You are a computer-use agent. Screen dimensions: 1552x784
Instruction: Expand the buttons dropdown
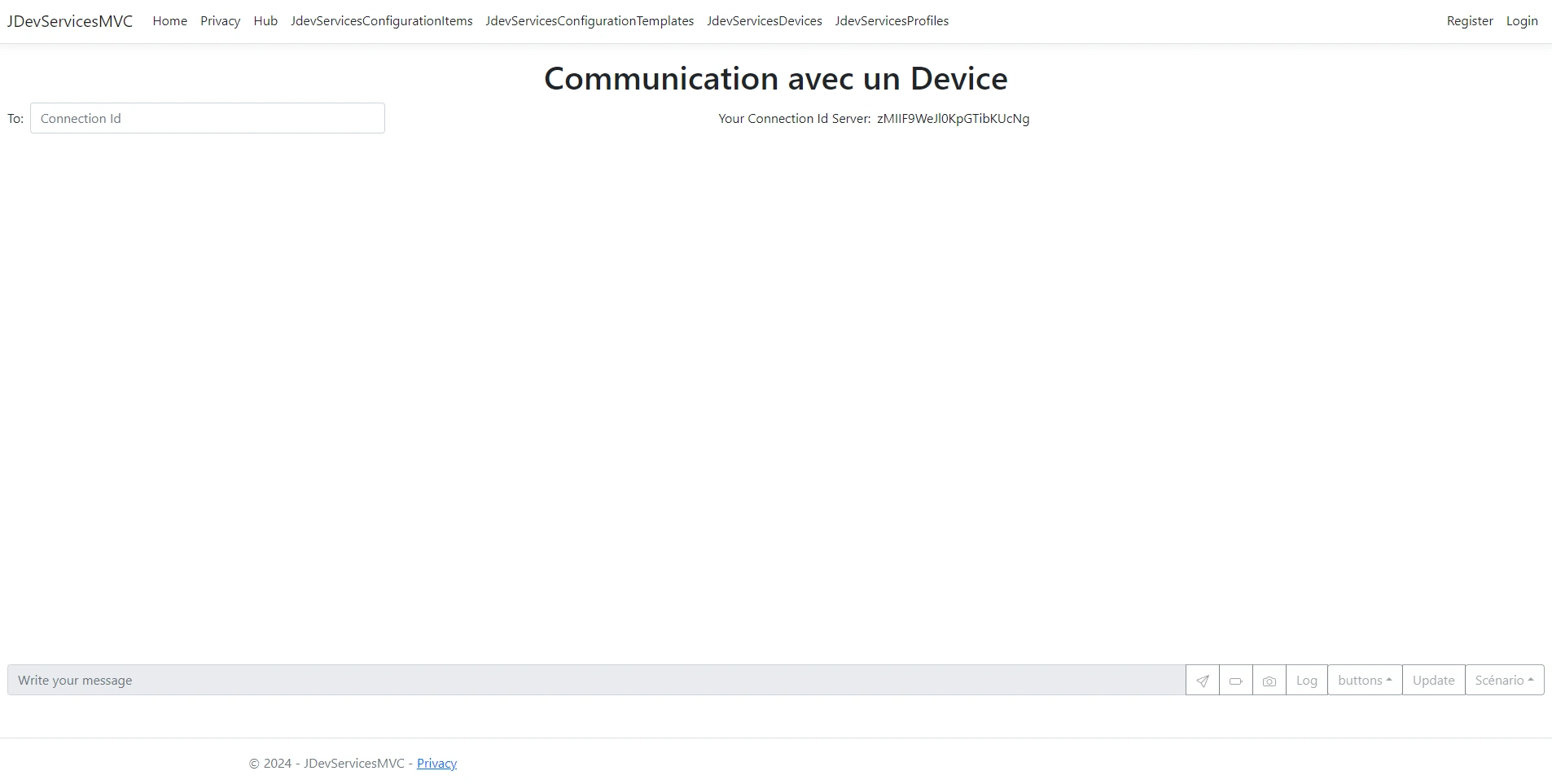(1364, 680)
